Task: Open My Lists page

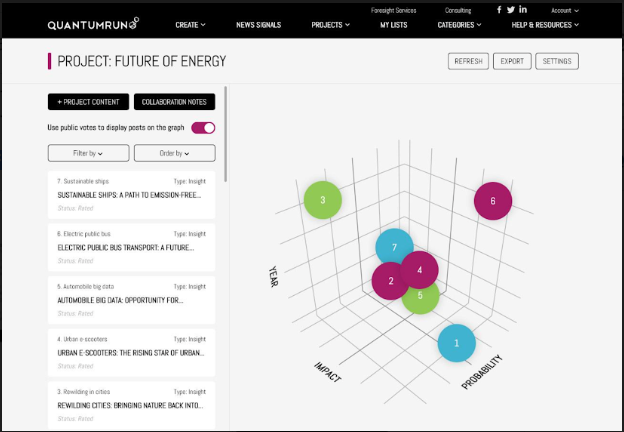Action: pos(394,25)
